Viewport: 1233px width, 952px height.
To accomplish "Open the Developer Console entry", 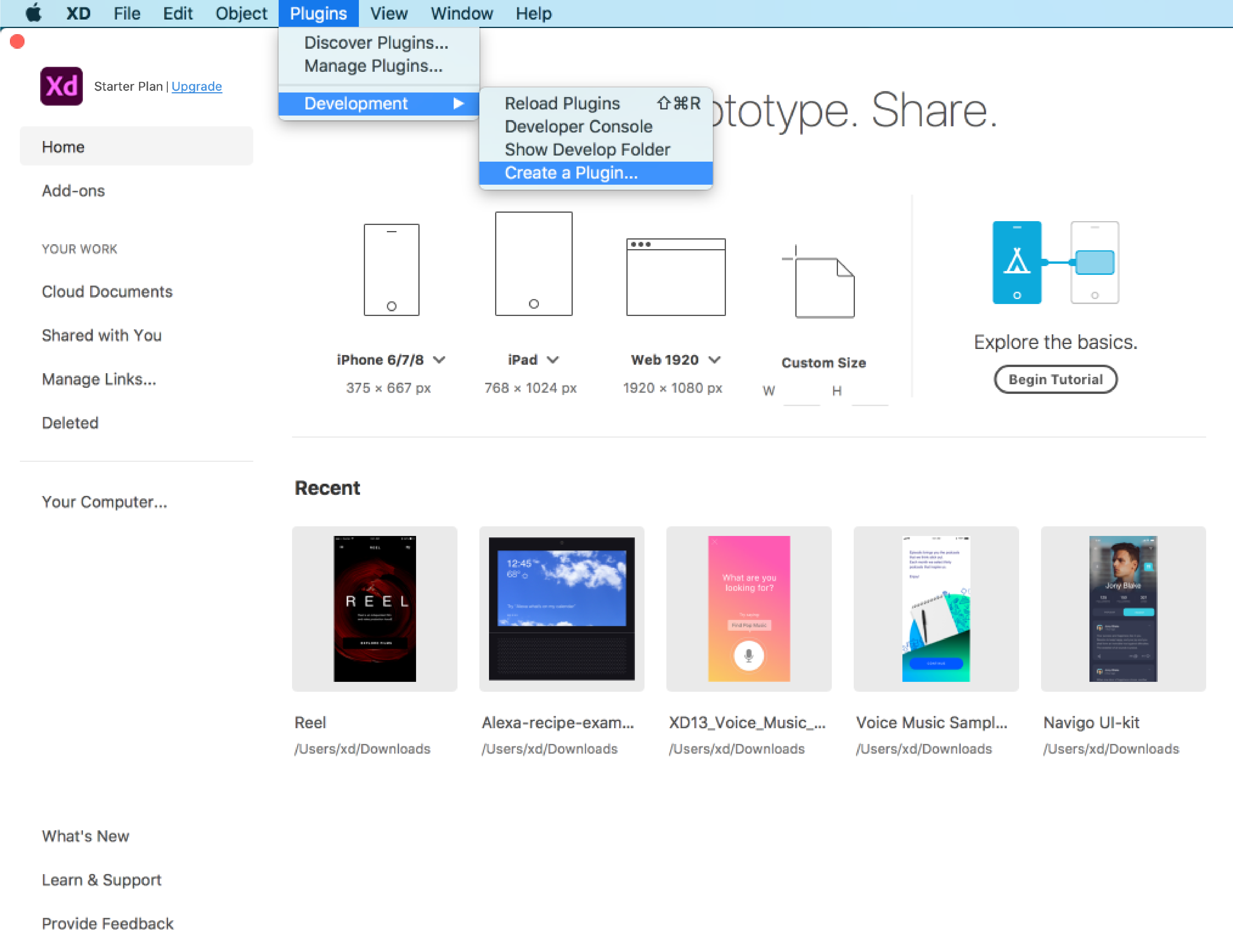I will (x=595, y=127).
